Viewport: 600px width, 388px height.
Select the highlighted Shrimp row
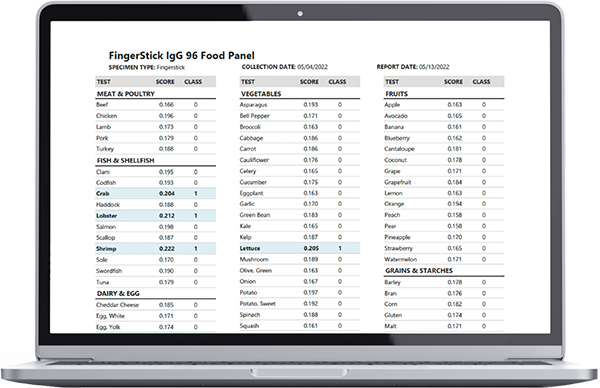point(155,249)
